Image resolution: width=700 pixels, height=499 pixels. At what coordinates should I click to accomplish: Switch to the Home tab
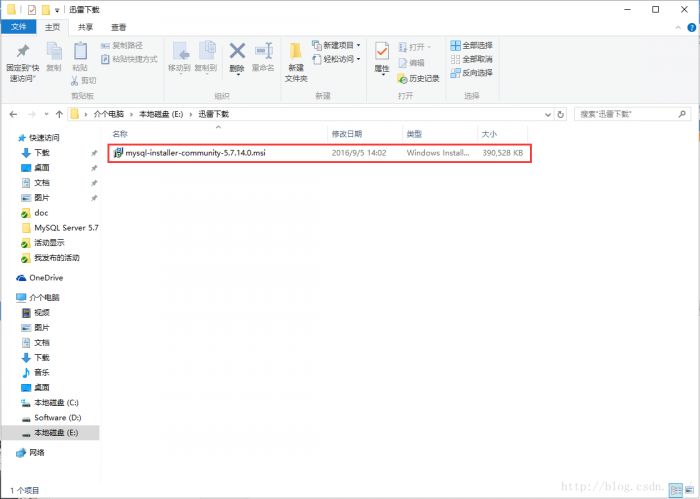(x=52, y=27)
